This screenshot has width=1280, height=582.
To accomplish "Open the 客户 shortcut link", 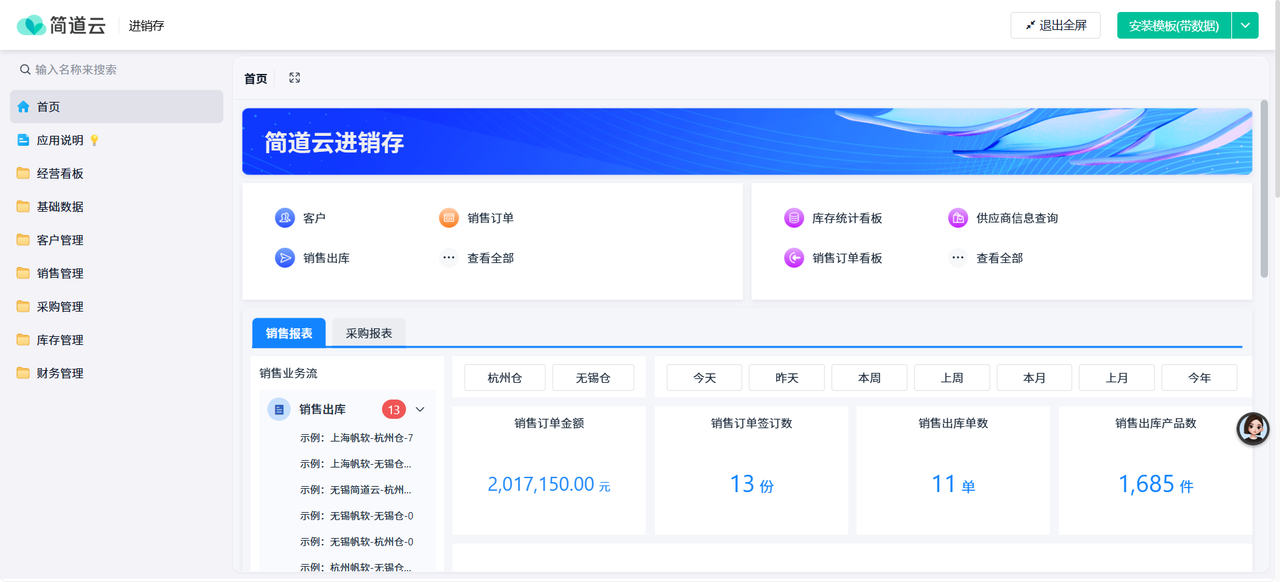I will [x=314, y=218].
